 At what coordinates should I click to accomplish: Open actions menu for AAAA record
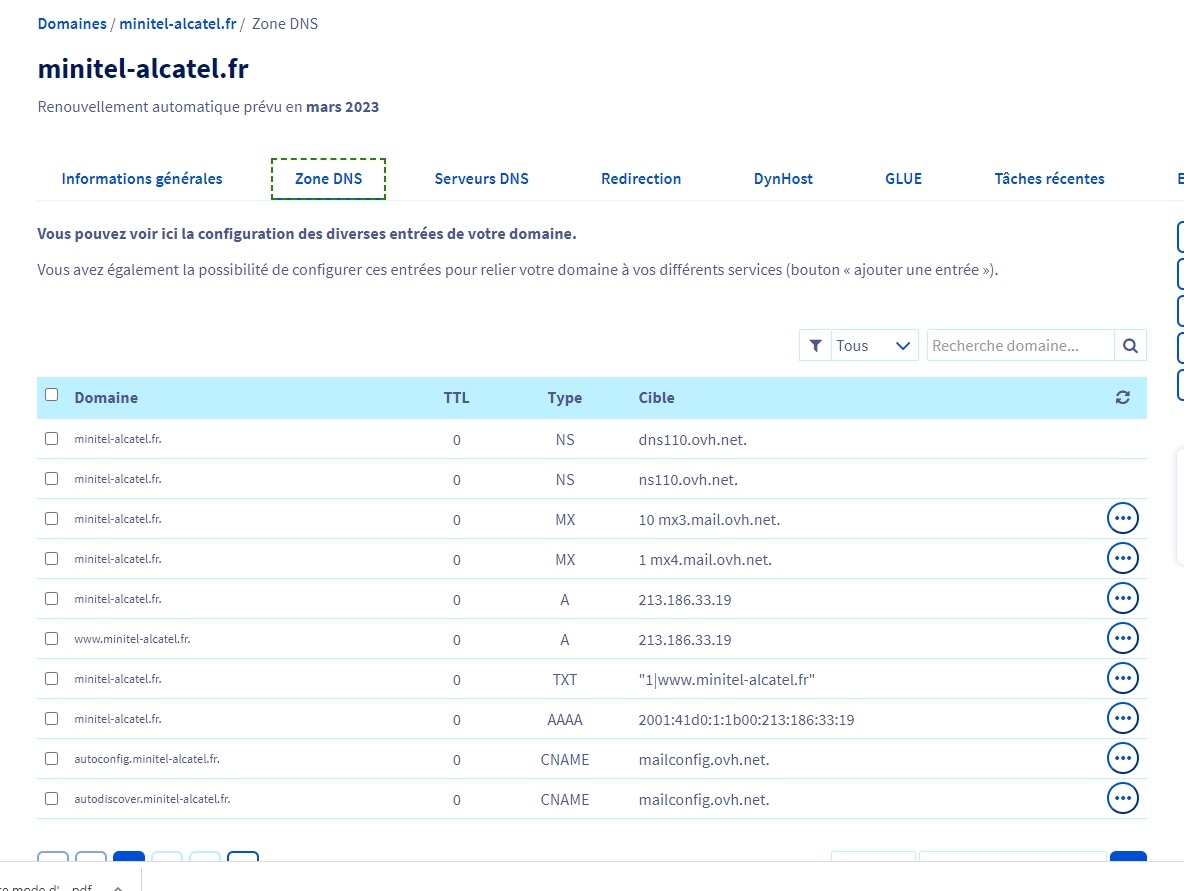[1122, 719]
